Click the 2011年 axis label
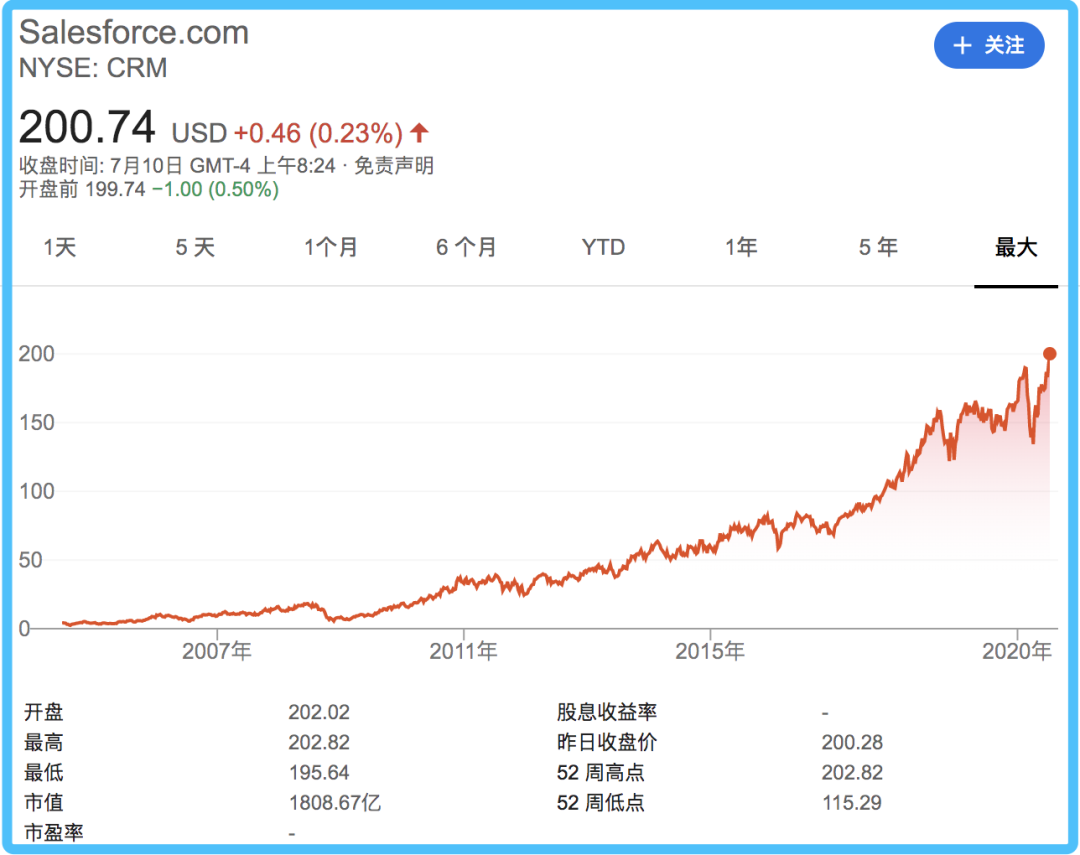Viewport: 1080px width, 855px height. [x=464, y=651]
